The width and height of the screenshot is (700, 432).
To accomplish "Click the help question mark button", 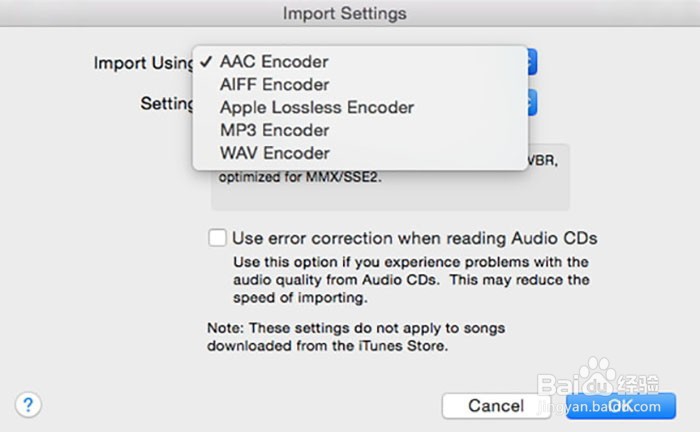I will click(29, 404).
